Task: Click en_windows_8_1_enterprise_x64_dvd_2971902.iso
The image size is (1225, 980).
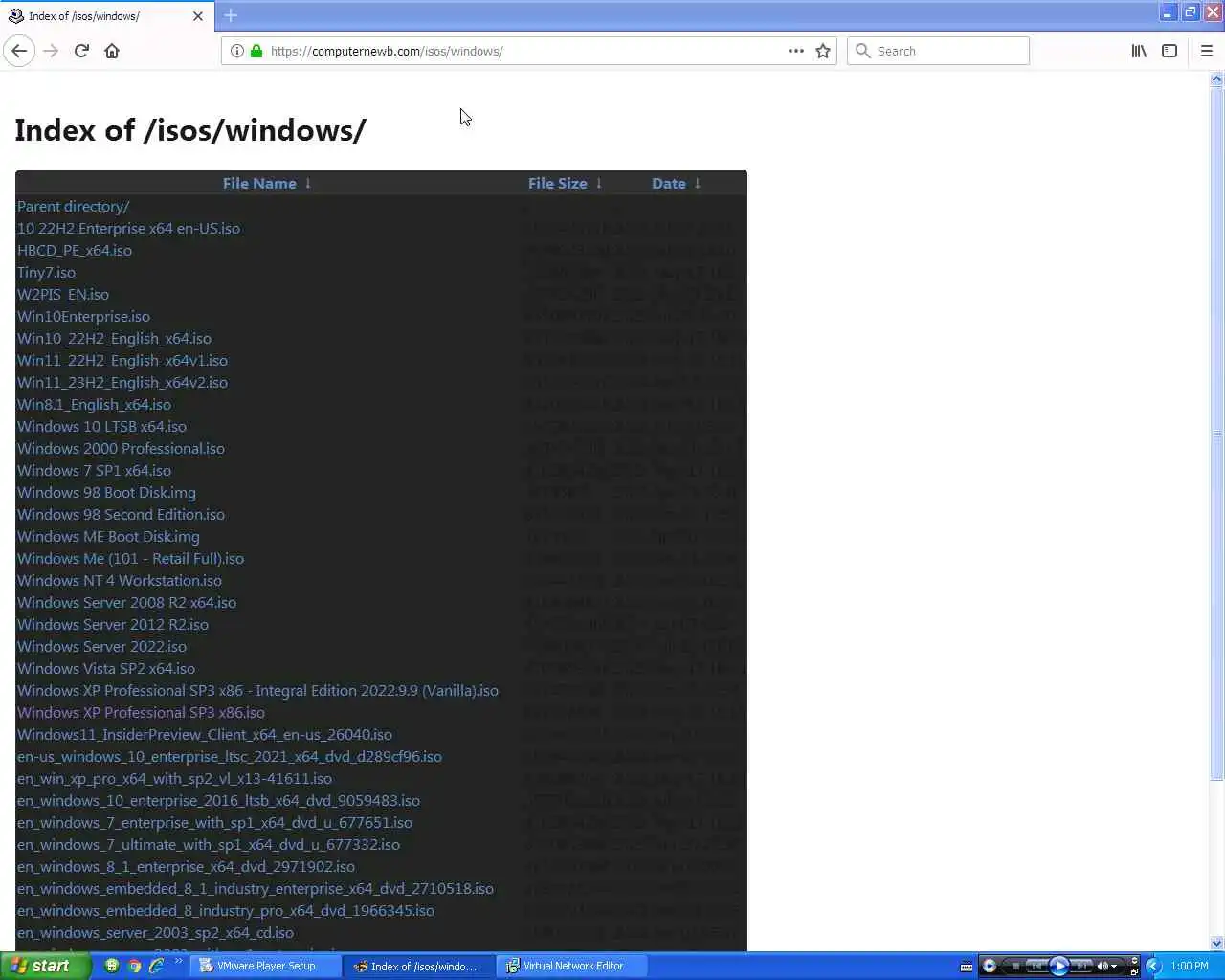Action: tap(186, 866)
